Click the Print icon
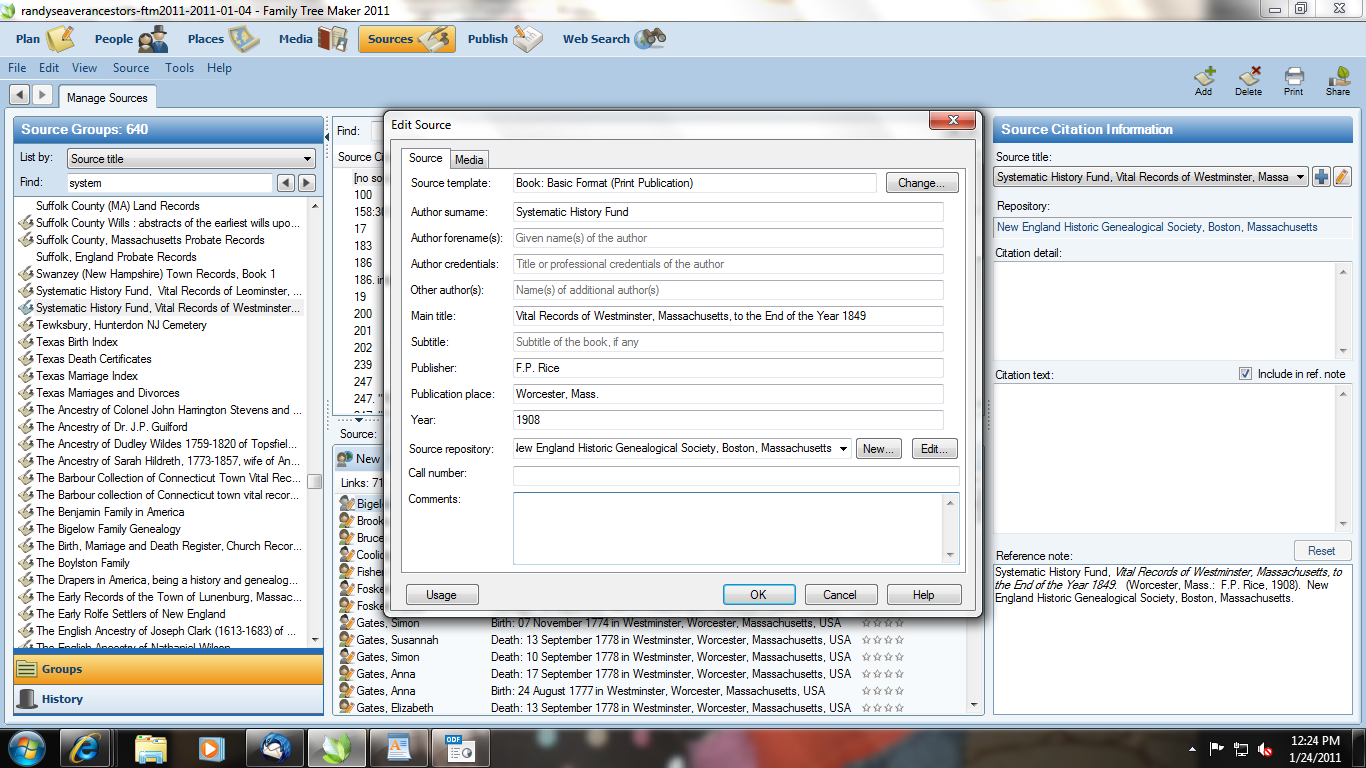Viewport: 1366px width, 768px height. point(1294,82)
